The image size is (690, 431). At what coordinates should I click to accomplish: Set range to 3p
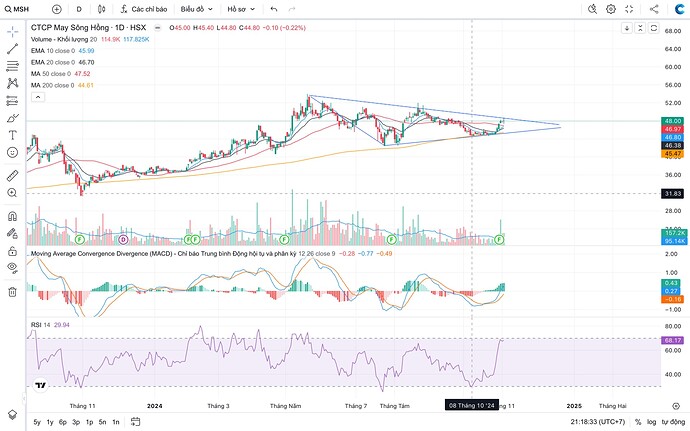pyautogui.click(x=76, y=422)
